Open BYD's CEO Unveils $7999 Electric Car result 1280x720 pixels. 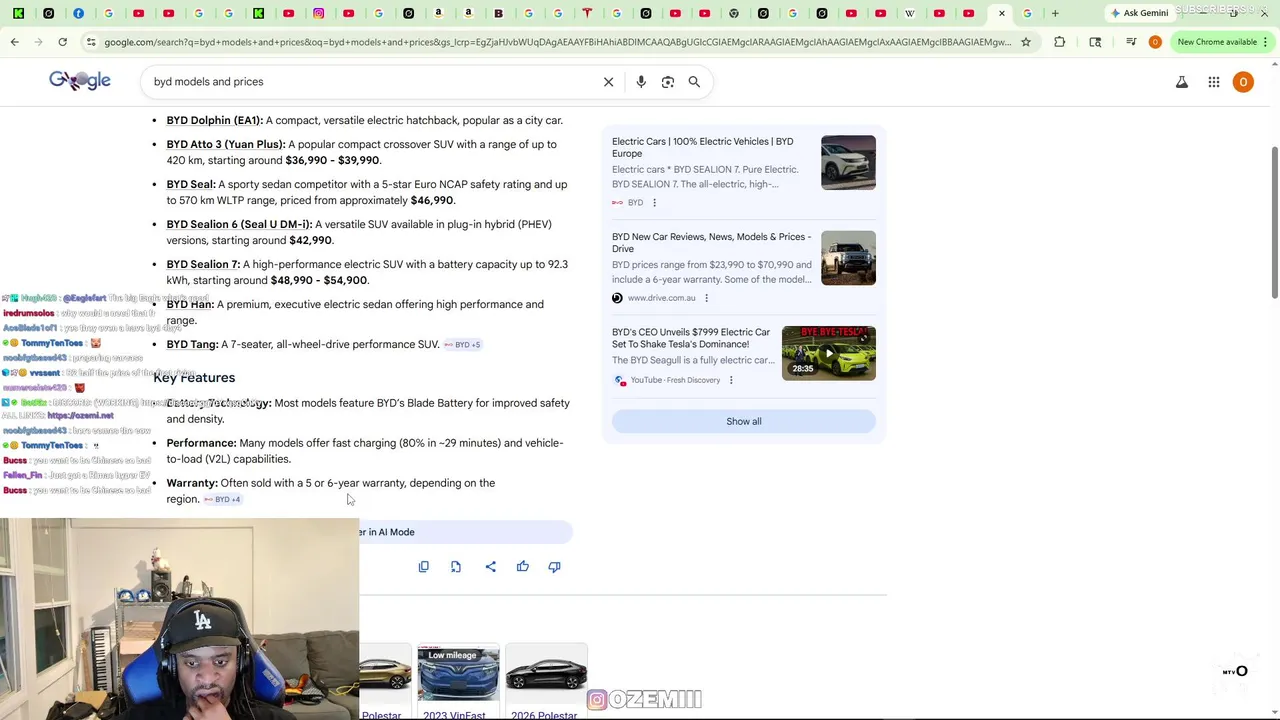click(691, 338)
